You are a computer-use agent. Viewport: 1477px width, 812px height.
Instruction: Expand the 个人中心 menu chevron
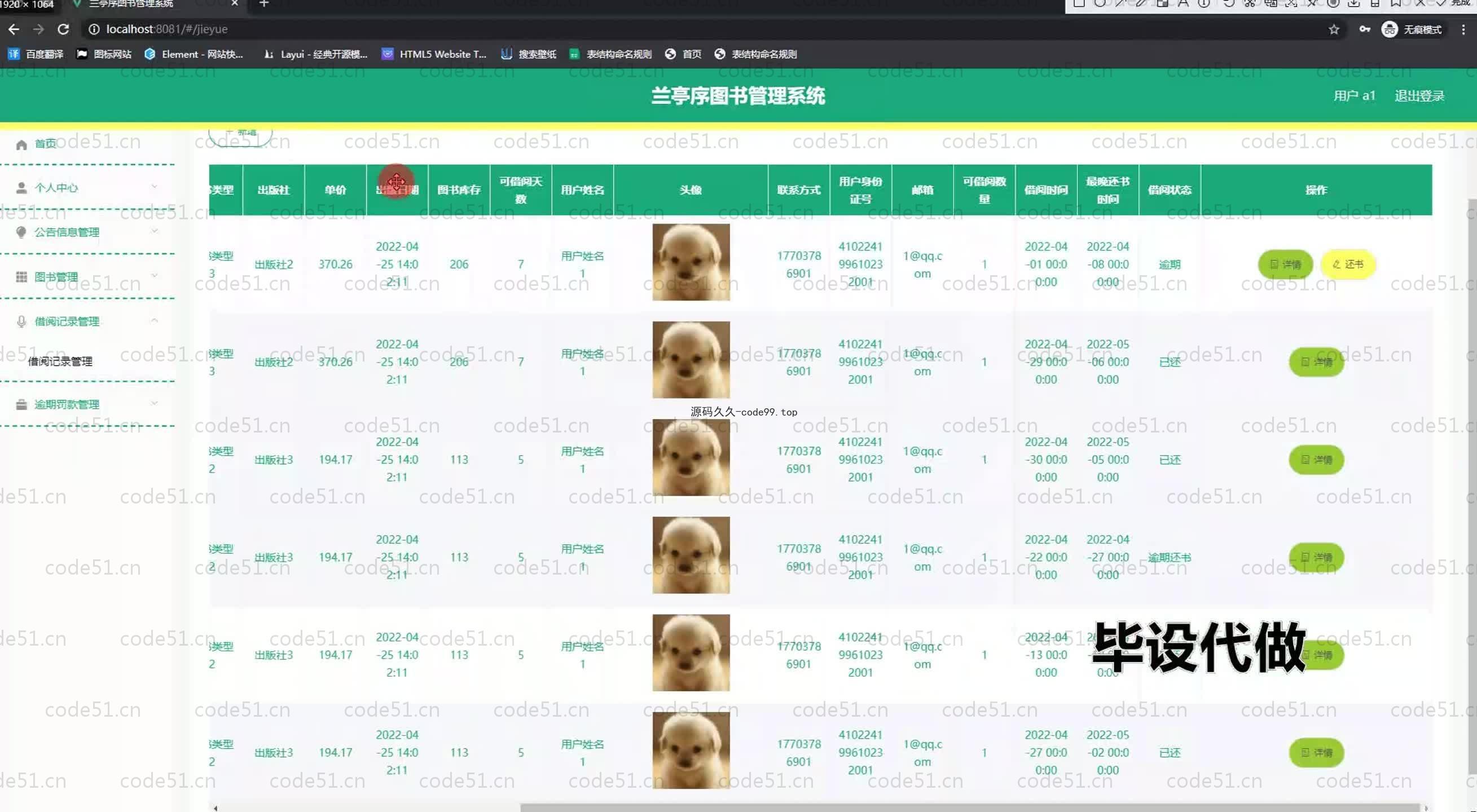coord(154,187)
